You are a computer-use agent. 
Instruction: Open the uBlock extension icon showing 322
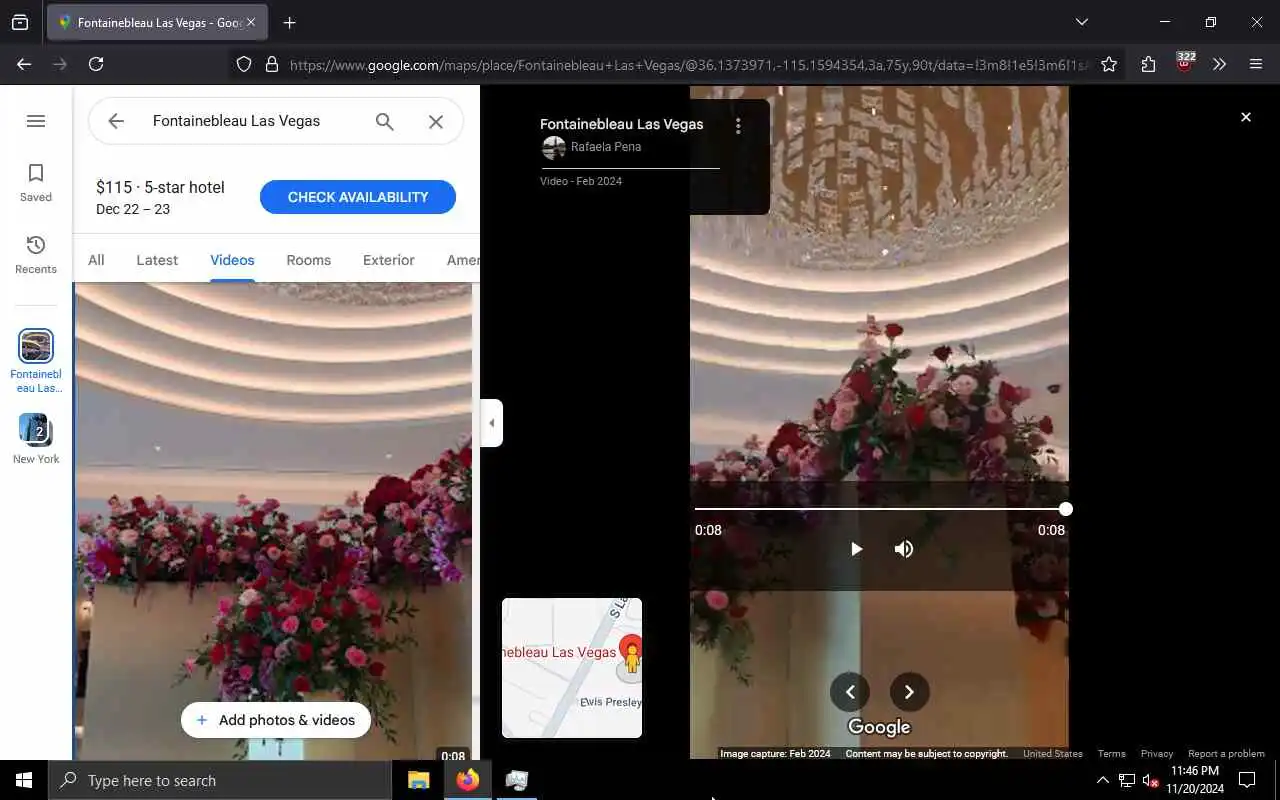point(1184,64)
